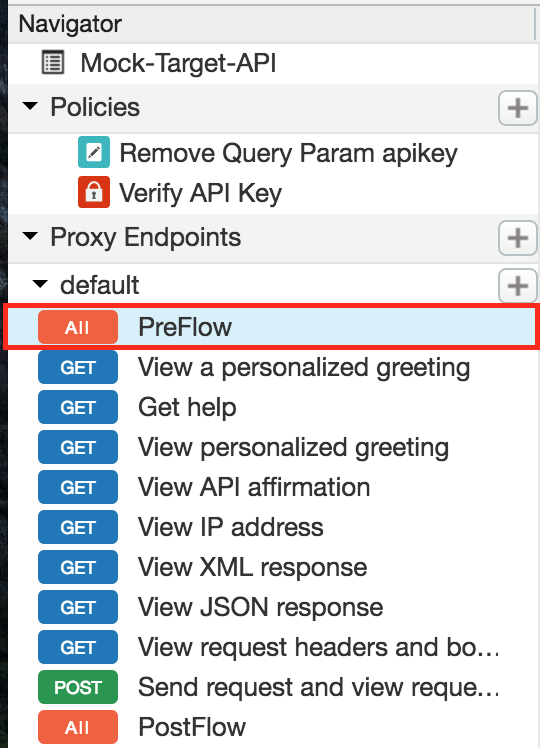Click the Remove Query Param apikey policy icon
The image size is (540, 748).
pyautogui.click(x=94, y=152)
